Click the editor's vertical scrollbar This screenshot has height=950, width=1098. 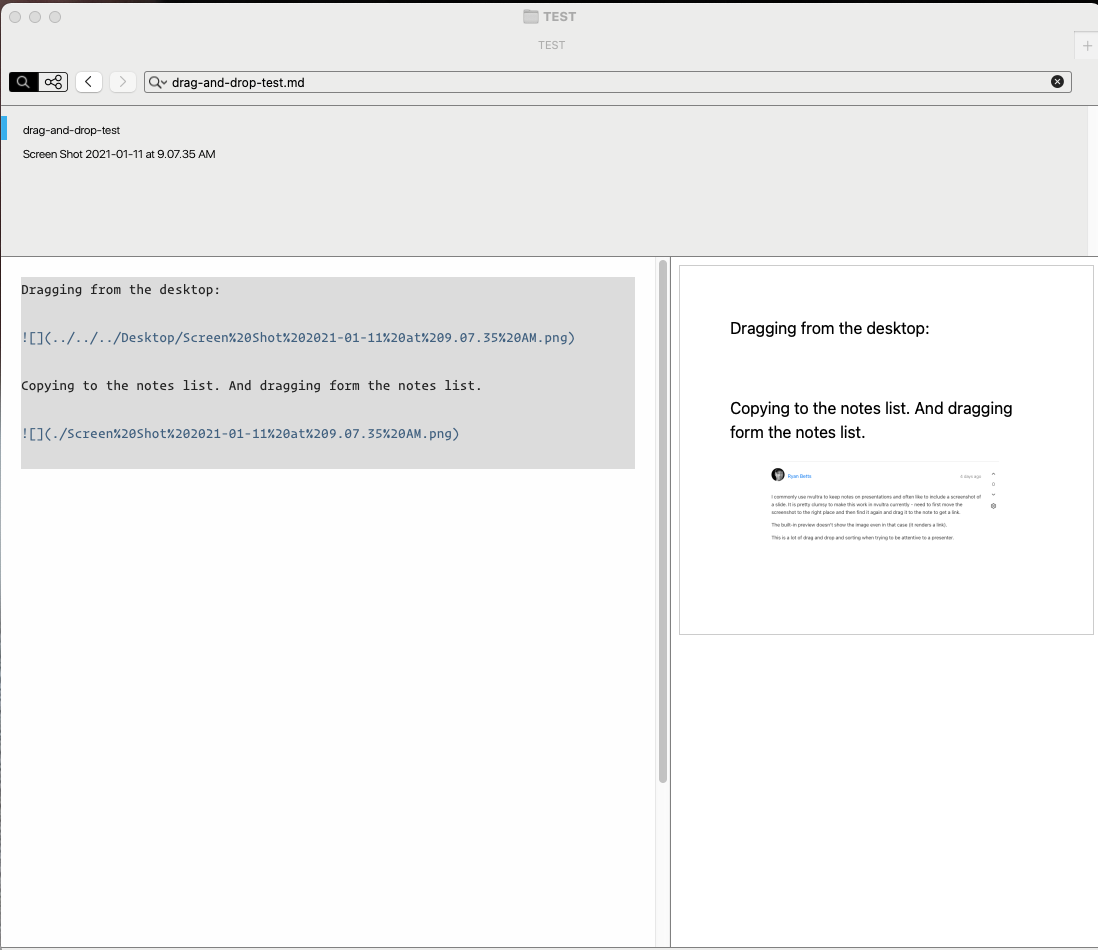[x=663, y=520]
